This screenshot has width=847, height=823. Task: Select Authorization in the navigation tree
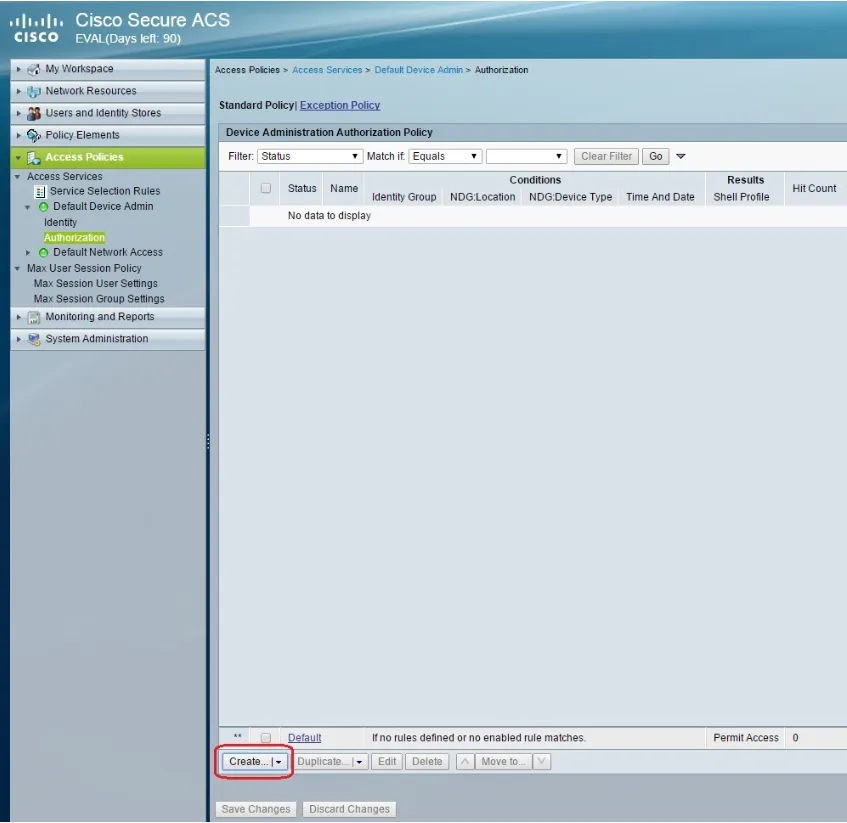coord(74,238)
